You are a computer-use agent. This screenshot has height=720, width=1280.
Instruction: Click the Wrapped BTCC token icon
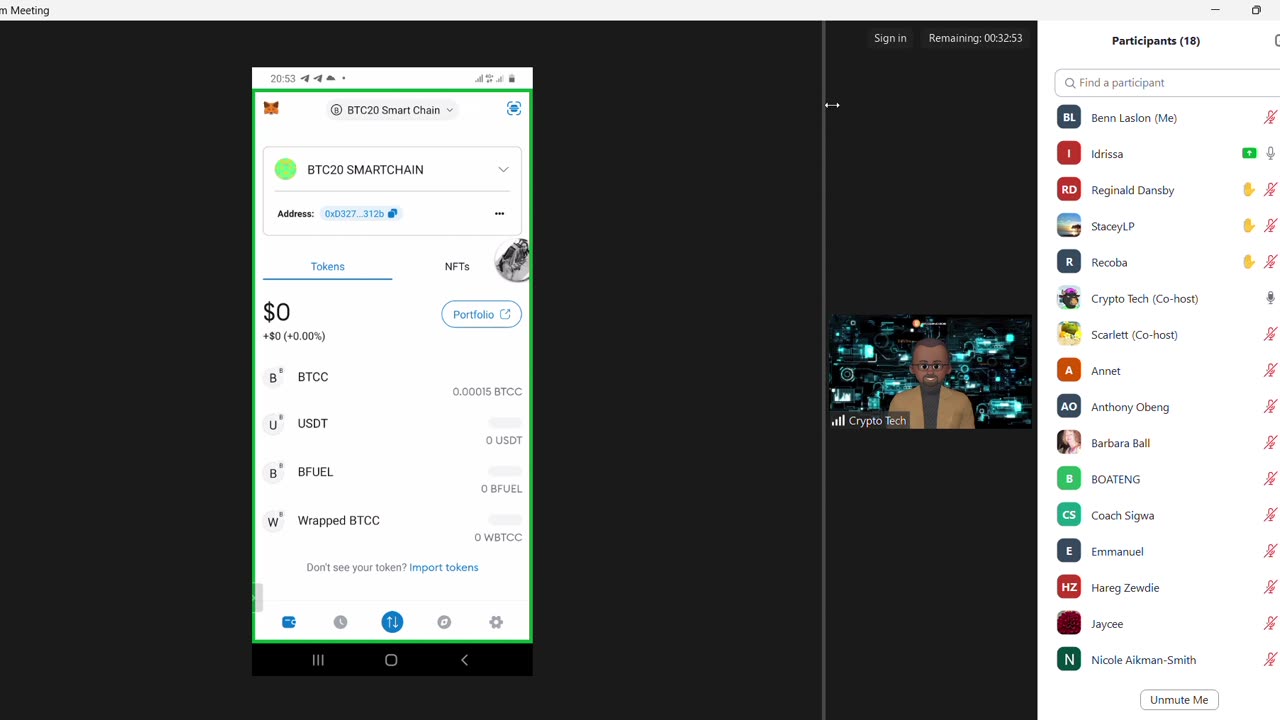tap(273, 521)
